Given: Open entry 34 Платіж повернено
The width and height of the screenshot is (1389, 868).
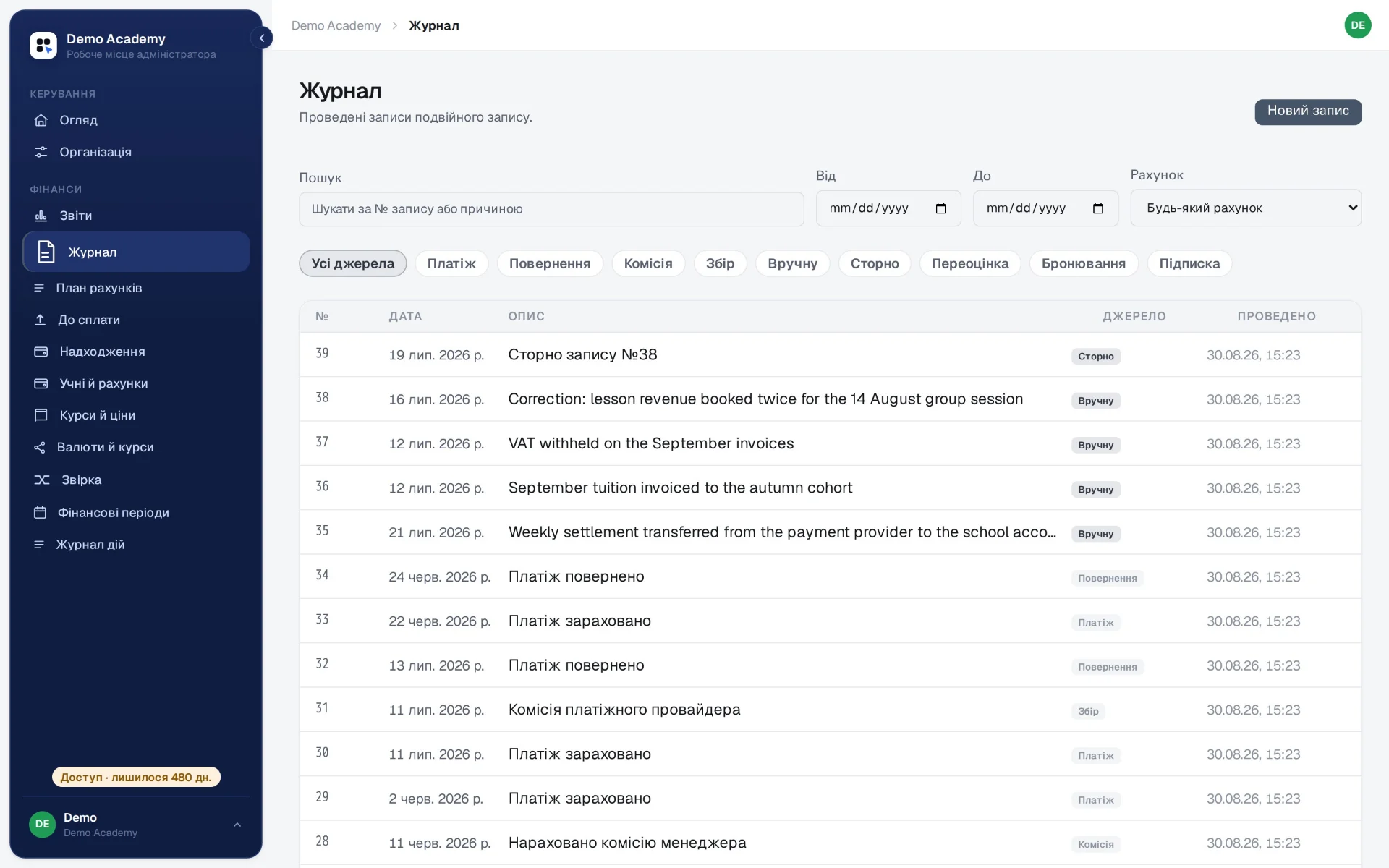Looking at the screenshot, I should 831,576.
